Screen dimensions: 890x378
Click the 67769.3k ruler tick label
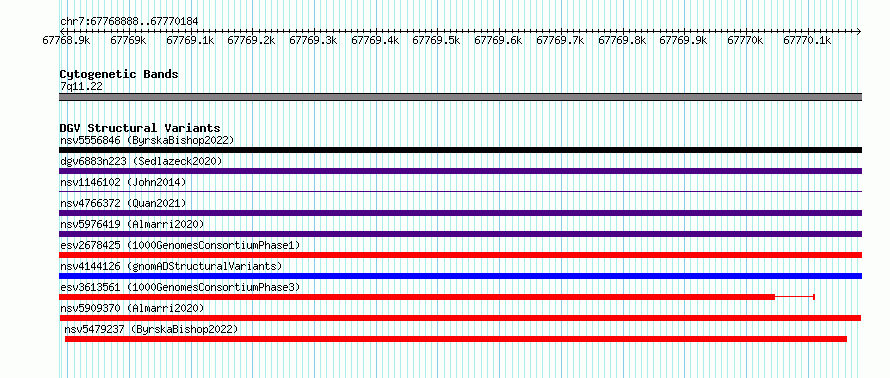(313, 40)
